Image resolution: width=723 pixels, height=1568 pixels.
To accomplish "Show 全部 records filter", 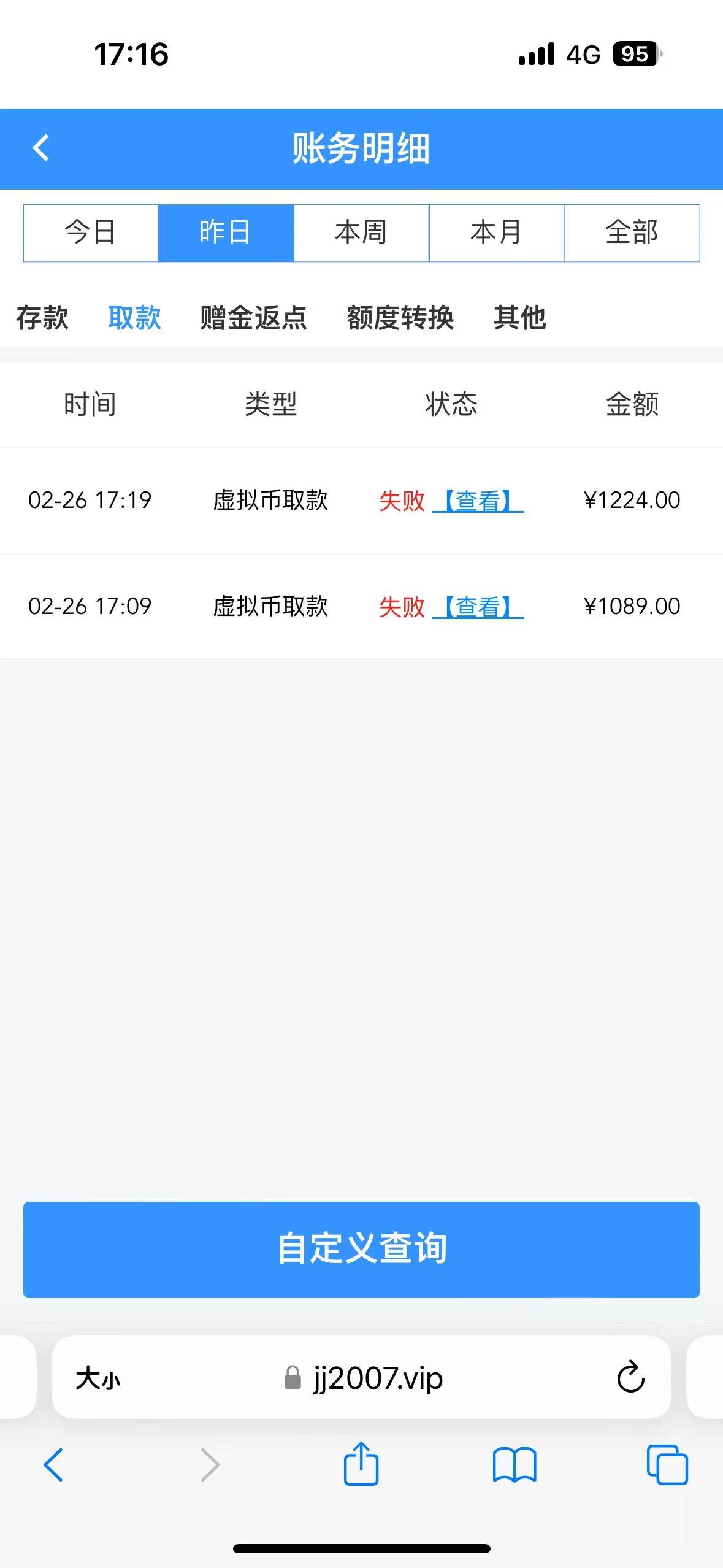I will pos(632,233).
